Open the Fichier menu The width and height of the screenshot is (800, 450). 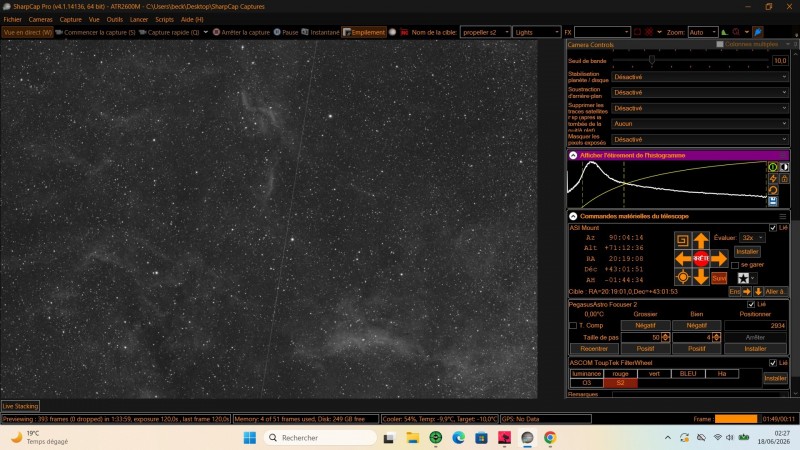tap(13, 19)
